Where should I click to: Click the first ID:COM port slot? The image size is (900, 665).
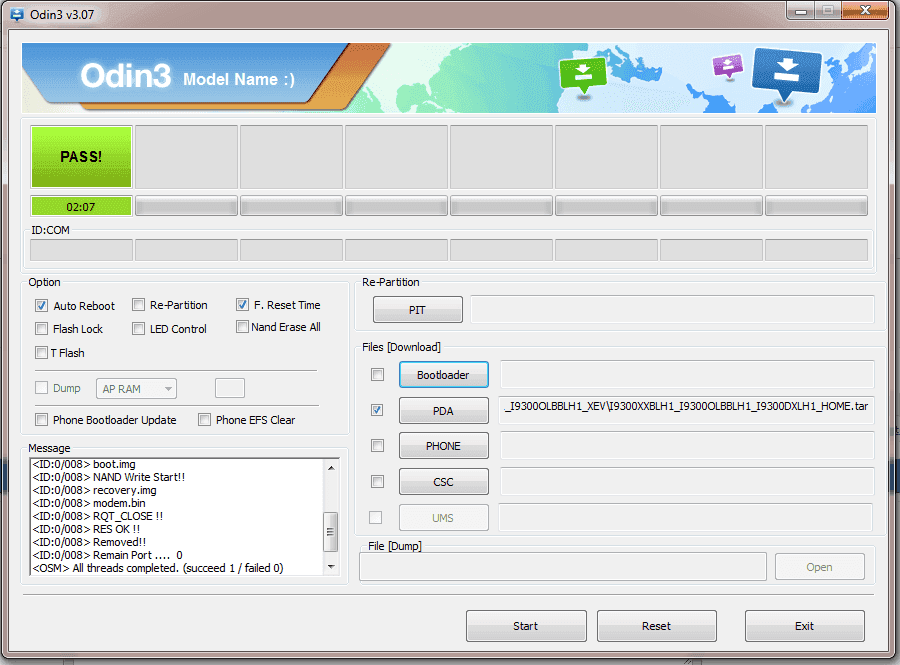[82, 250]
